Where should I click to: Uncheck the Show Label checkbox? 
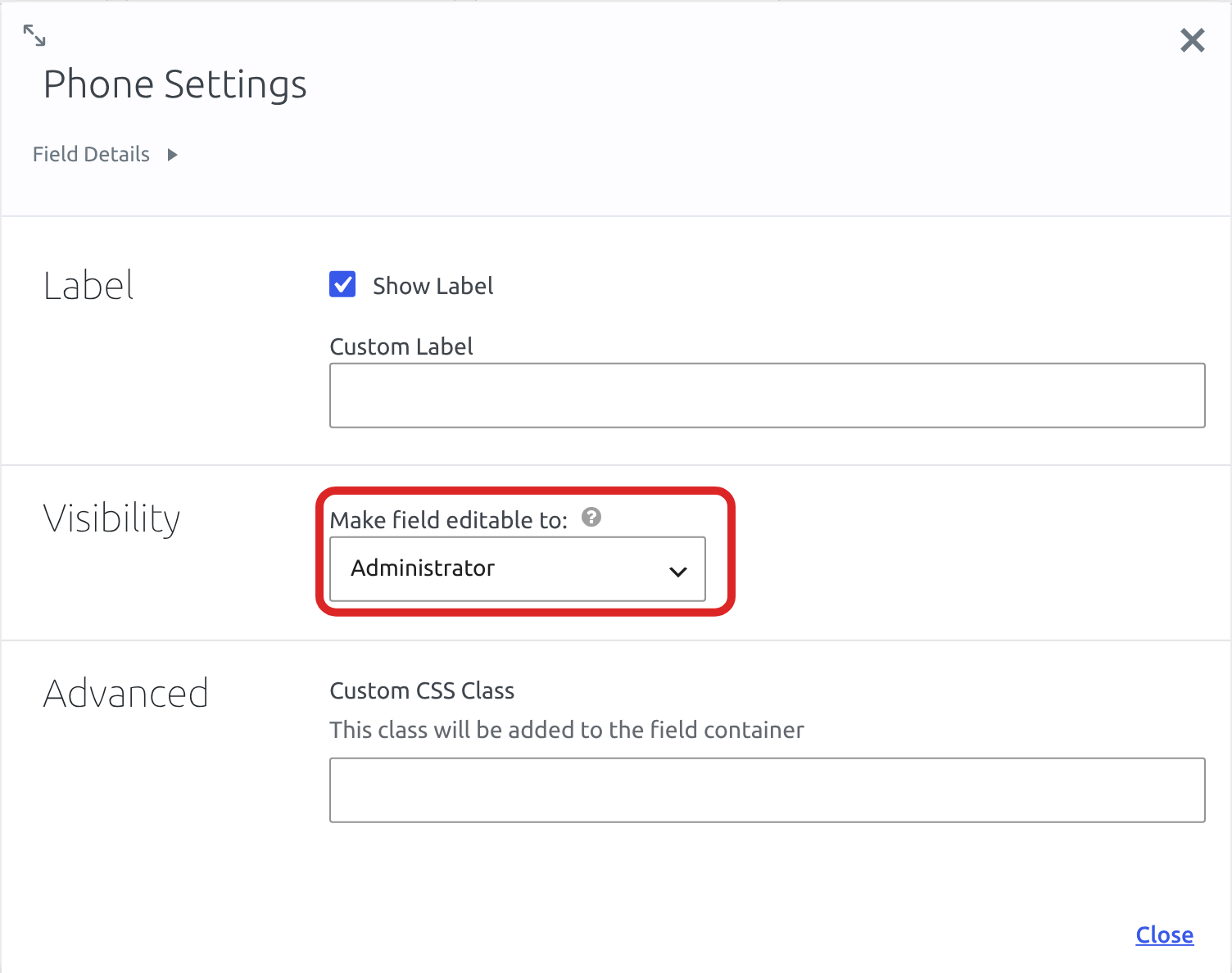click(x=342, y=284)
